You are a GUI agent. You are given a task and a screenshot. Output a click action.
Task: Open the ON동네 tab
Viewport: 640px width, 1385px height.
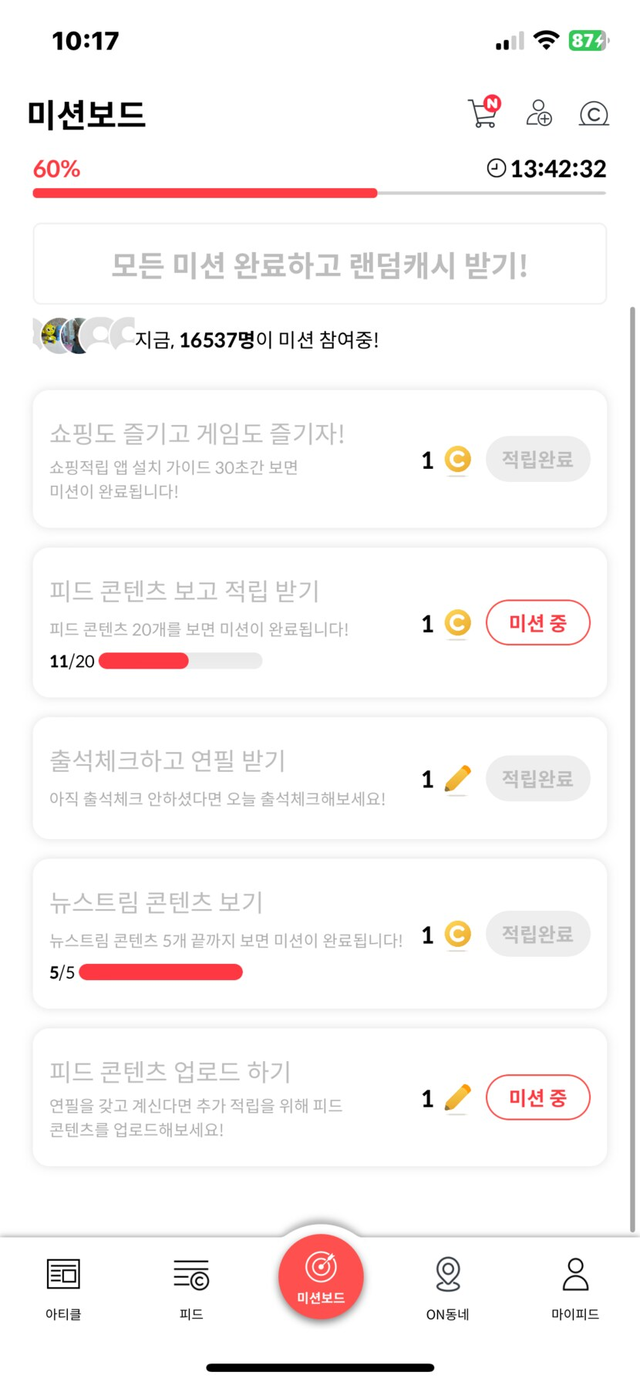(448, 1289)
